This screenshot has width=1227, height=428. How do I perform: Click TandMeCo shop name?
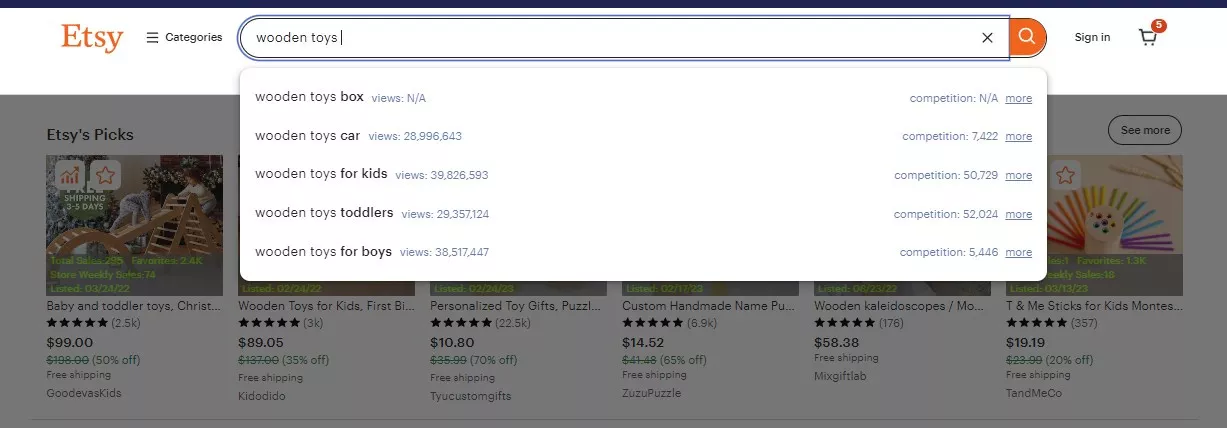click(1034, 393)
